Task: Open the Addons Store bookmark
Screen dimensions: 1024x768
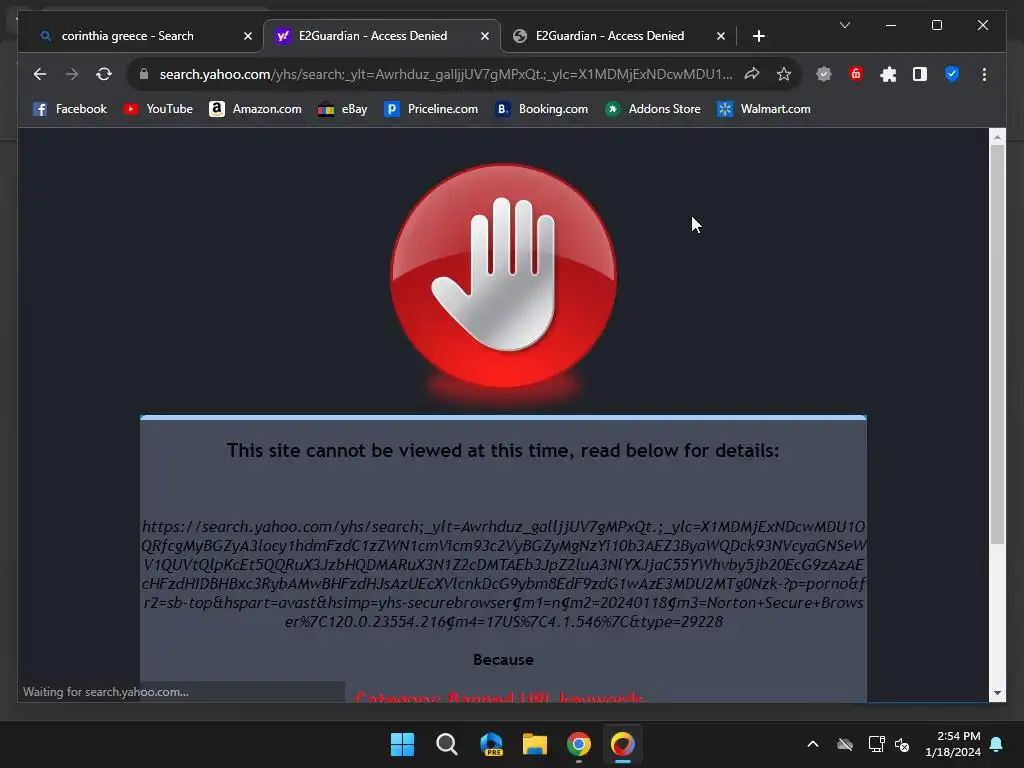Action: (x=653, y=109)
